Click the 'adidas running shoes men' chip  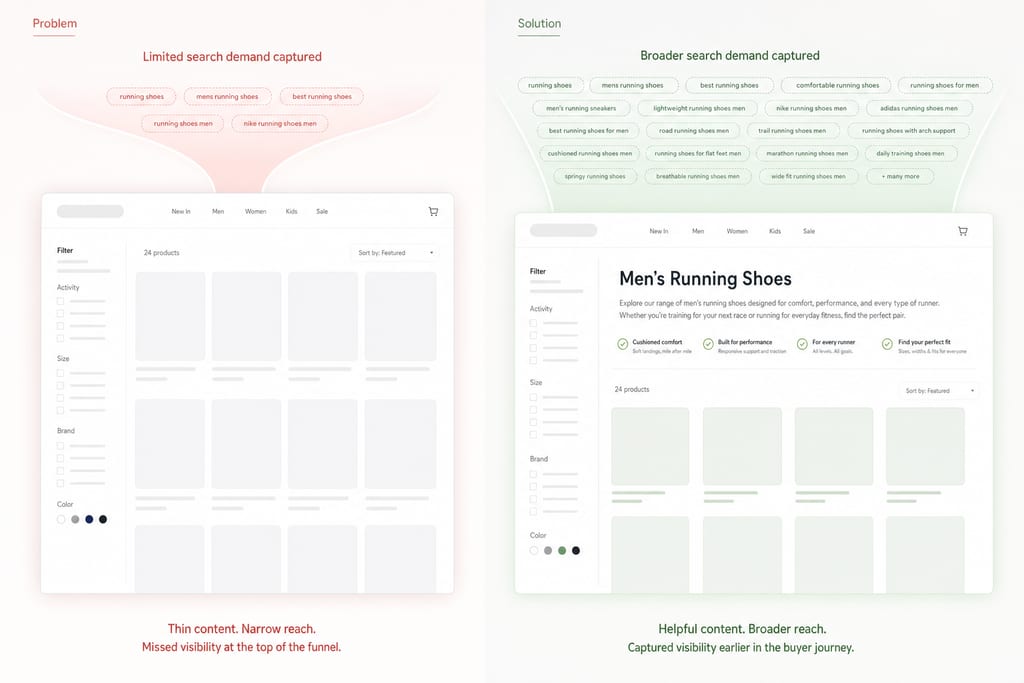919,108
